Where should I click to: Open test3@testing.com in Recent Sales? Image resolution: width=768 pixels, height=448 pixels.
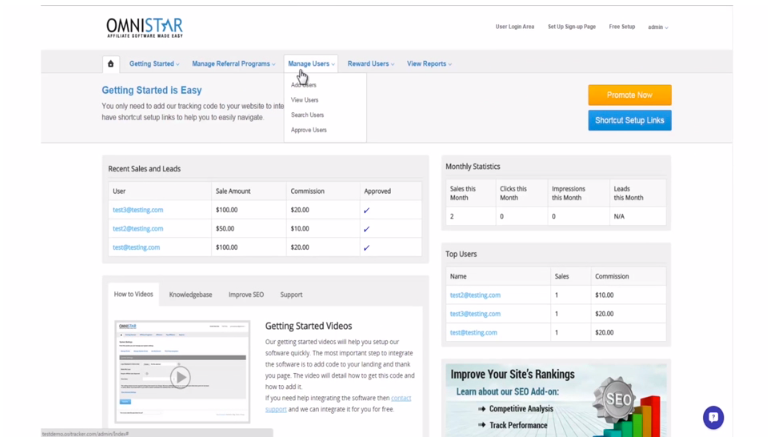pyautogui.click(x=138, y=210)
